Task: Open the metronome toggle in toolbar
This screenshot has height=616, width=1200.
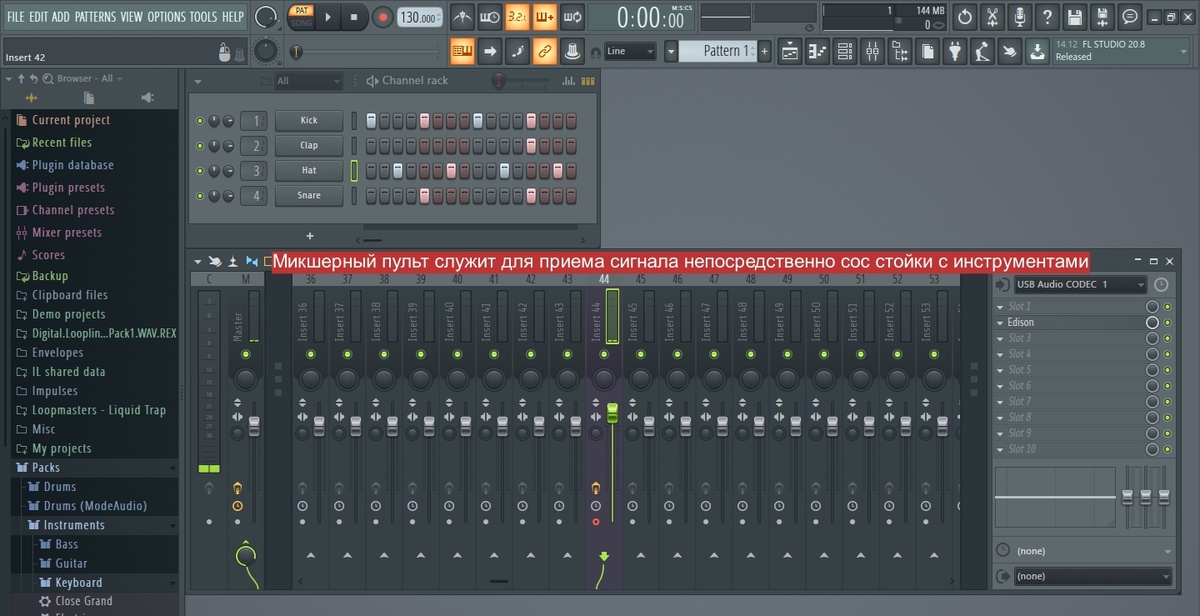Action: [x=462, y=17]
